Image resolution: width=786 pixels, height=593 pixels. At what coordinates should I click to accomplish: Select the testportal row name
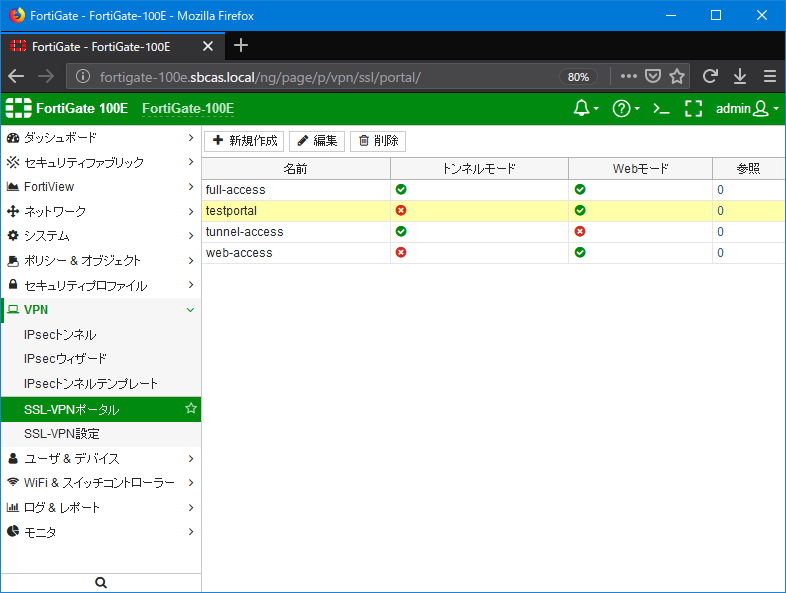[x=231, y=211]
